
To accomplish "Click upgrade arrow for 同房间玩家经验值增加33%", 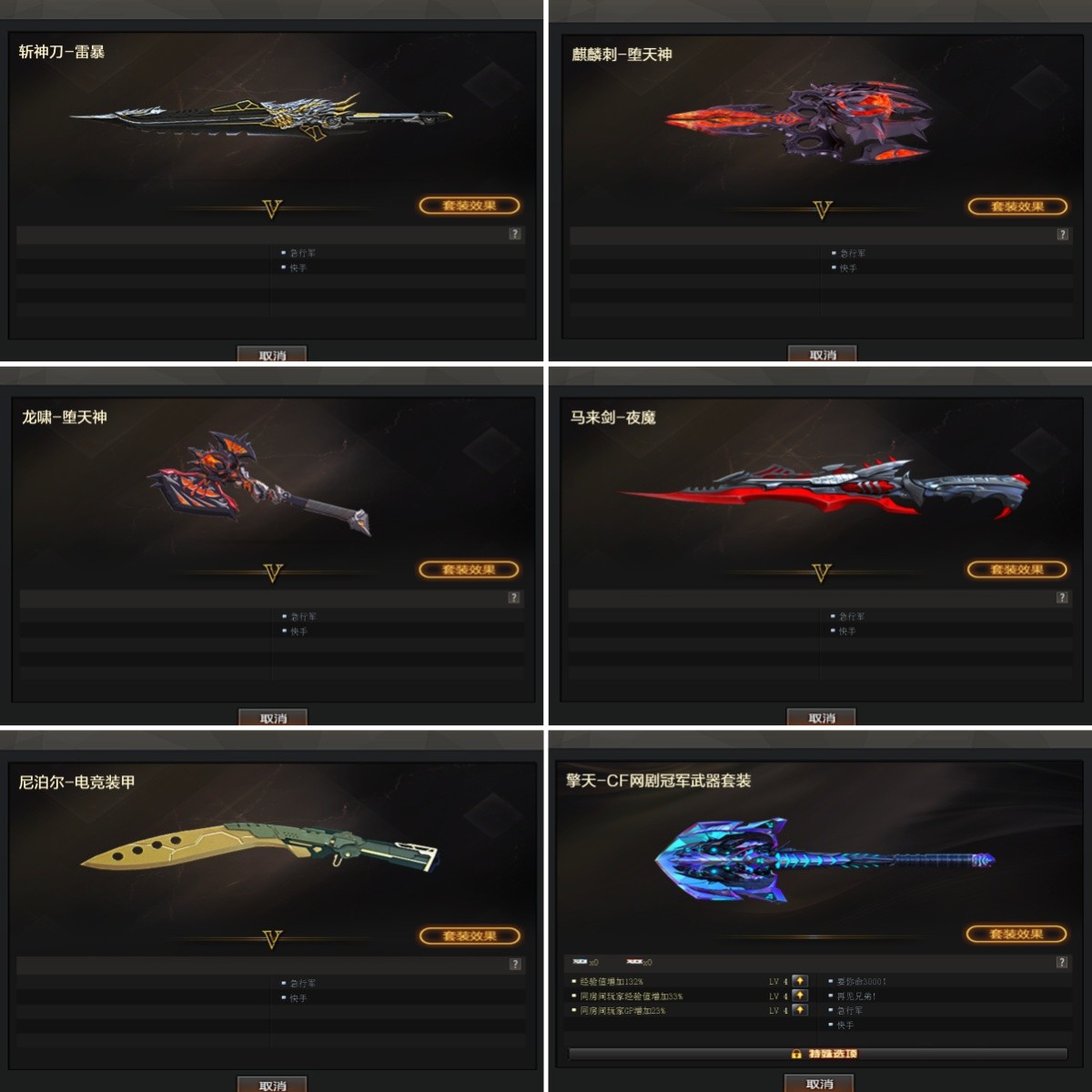I will 800,996.
